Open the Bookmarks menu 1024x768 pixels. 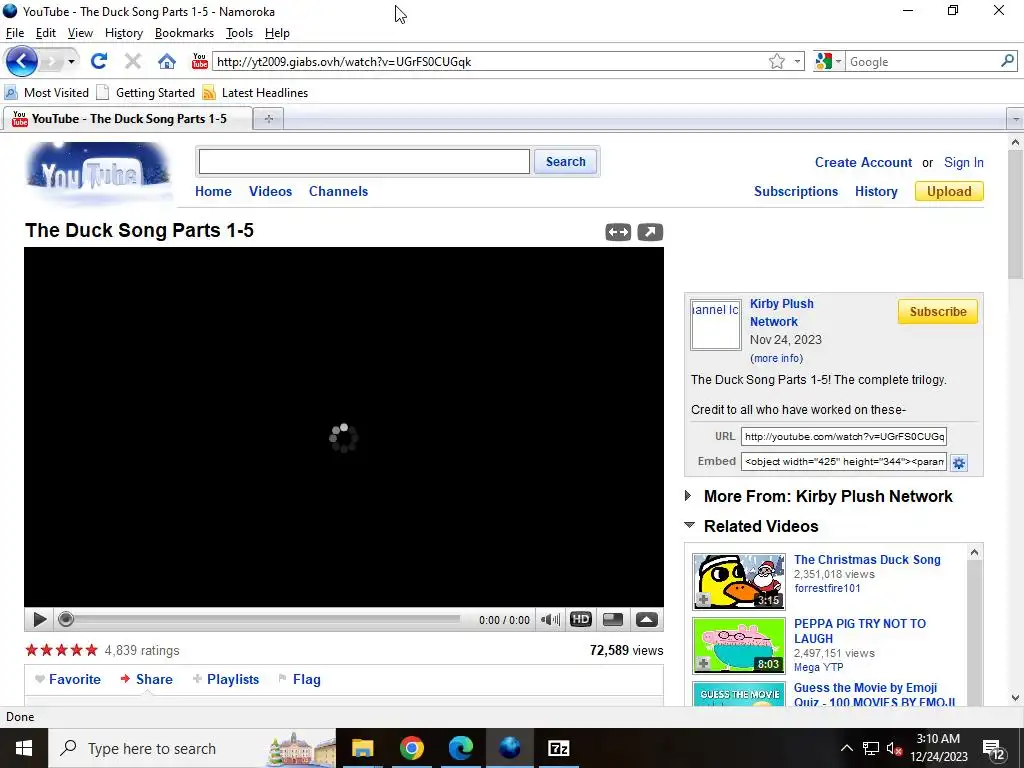(x=184, y=33)
